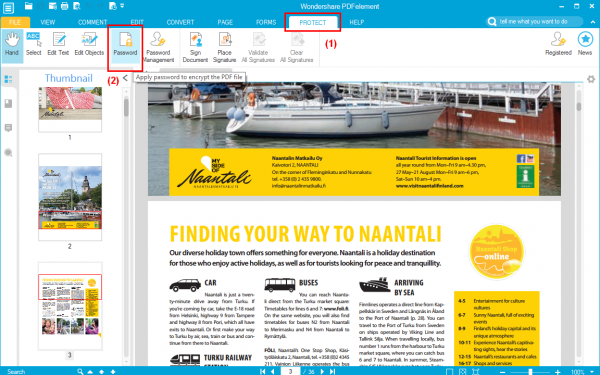Select the Place Signature tool
The height and width of the screenshot is (375, 600).
click(x=225, y=47)
